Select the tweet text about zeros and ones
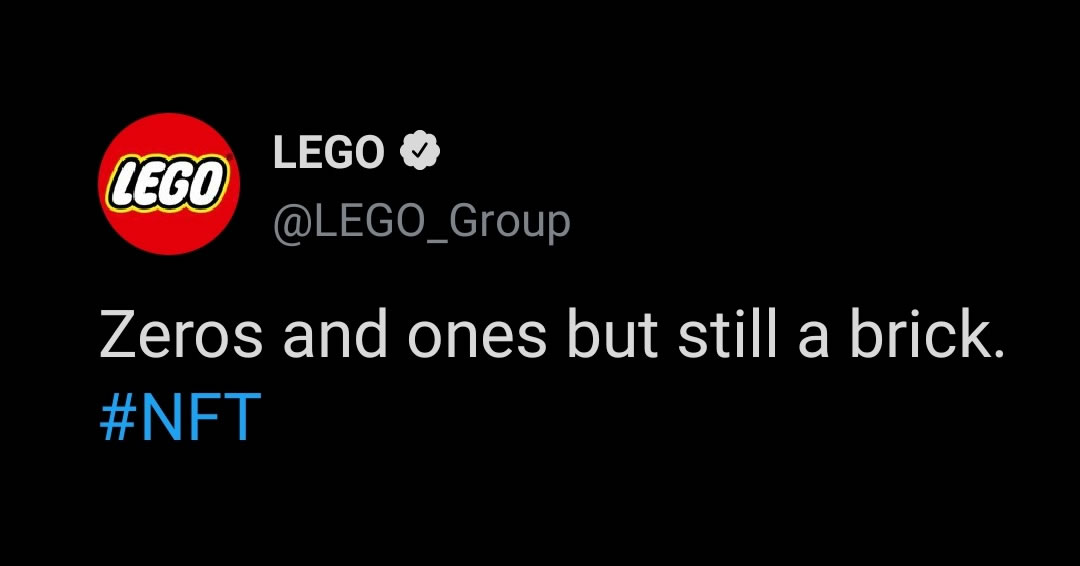Viewport: 1080px width, 566px height. pyautogui.click(x=550, y=337)
